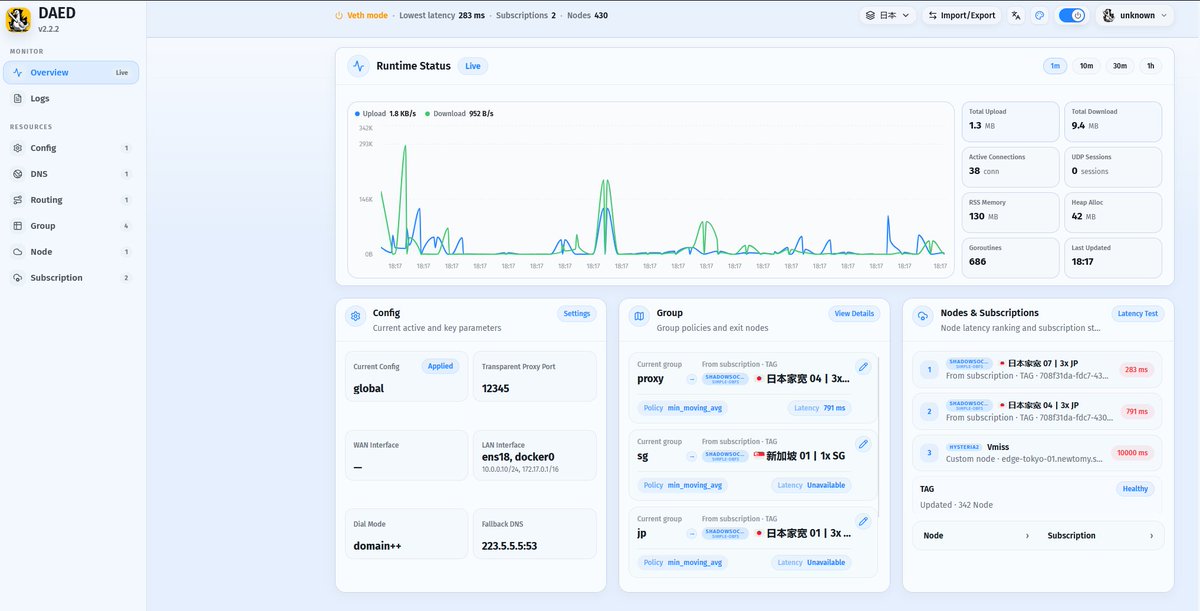The height and width of the screenshot is (611, 1200).
Task: Click the 283 ms latency badge
Action: pos(1136,370)
